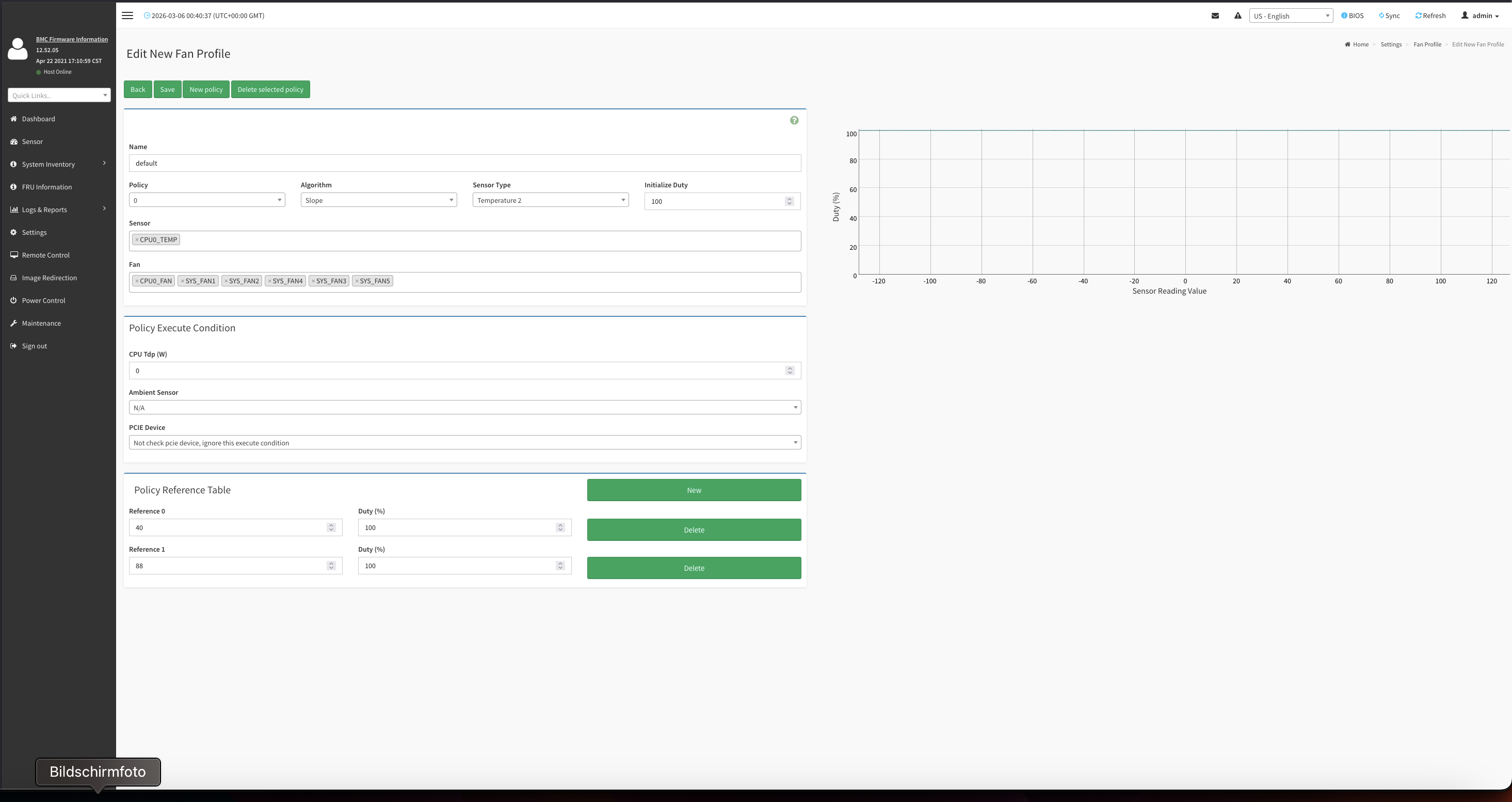1512x802 pixels.
Task: Open the Sensor Type dropdown
Action: (550, 200)
